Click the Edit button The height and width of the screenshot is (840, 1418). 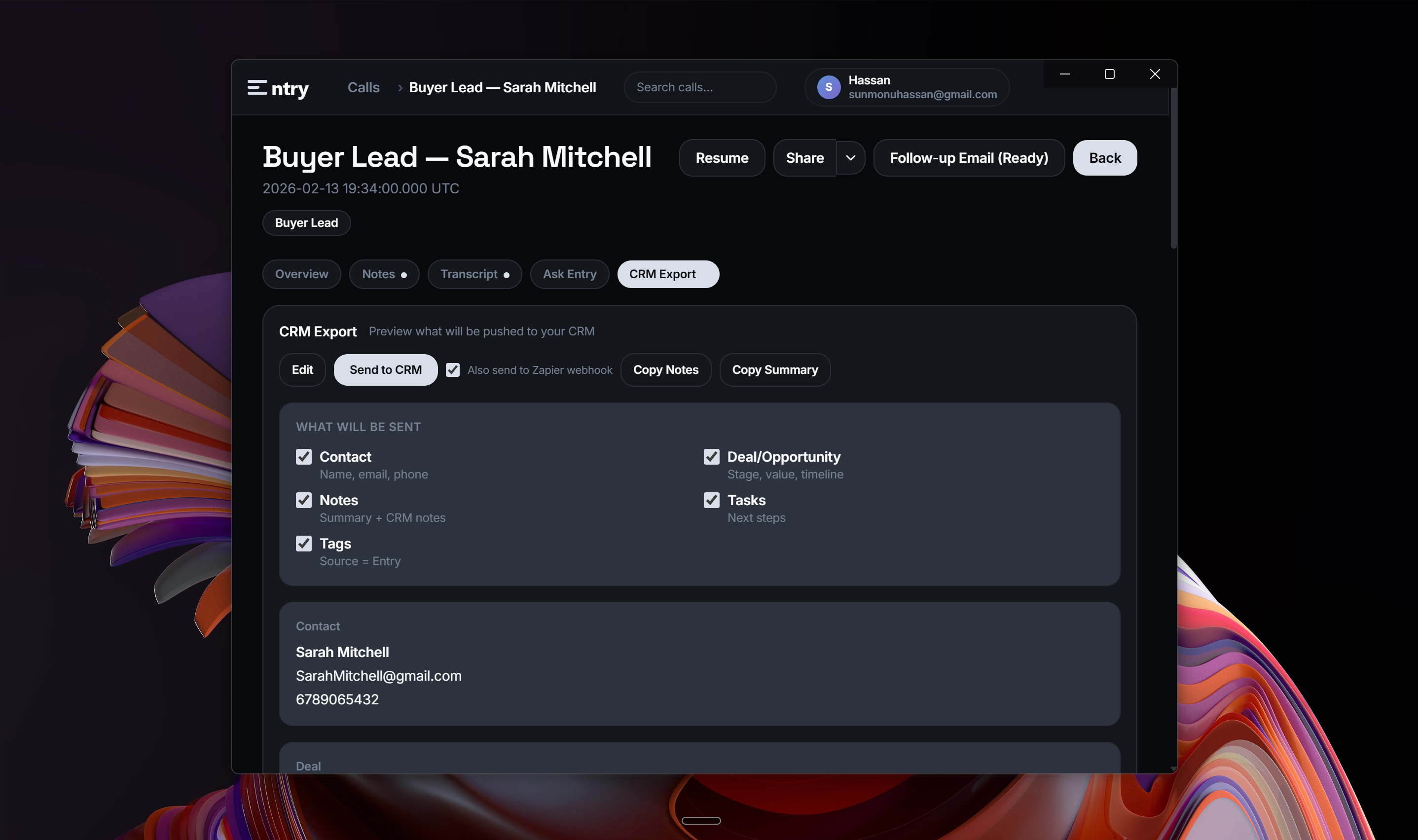coord(302,369)
